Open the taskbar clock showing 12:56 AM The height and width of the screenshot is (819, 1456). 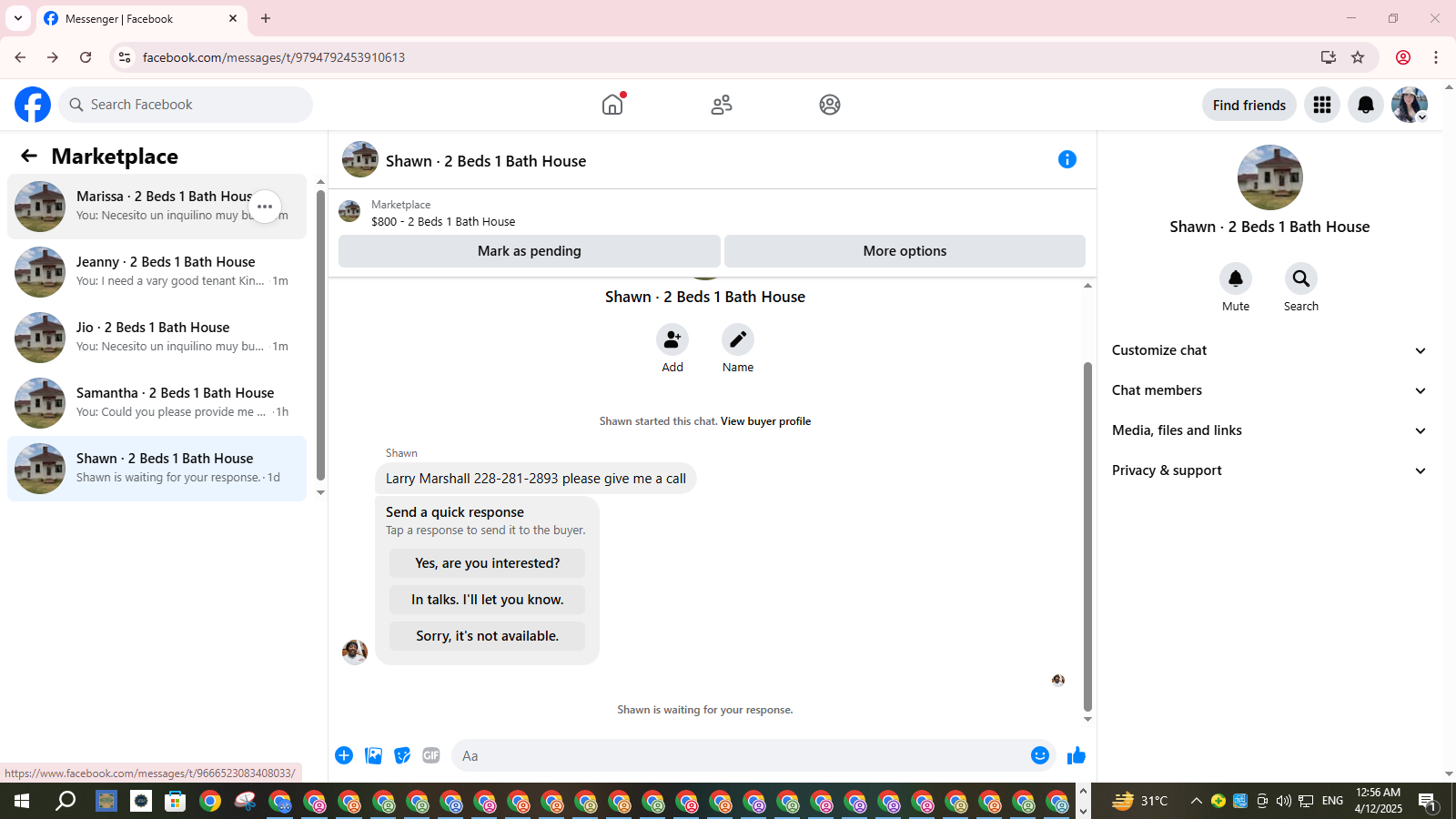(1378, 801)
